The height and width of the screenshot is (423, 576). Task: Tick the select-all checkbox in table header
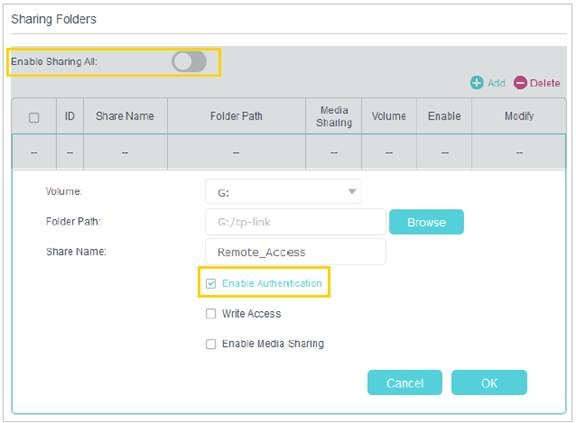point(34,118)
